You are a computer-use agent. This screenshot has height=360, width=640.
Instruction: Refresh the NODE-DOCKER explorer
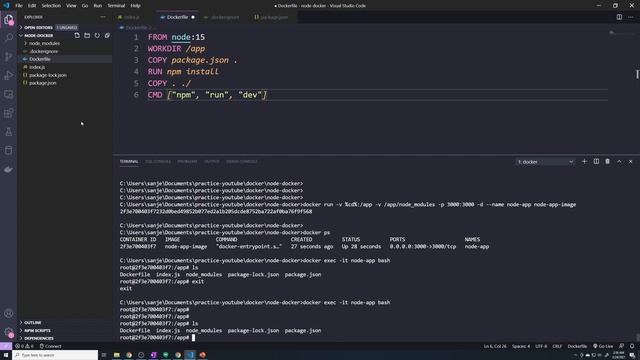[x=97, y=36]
